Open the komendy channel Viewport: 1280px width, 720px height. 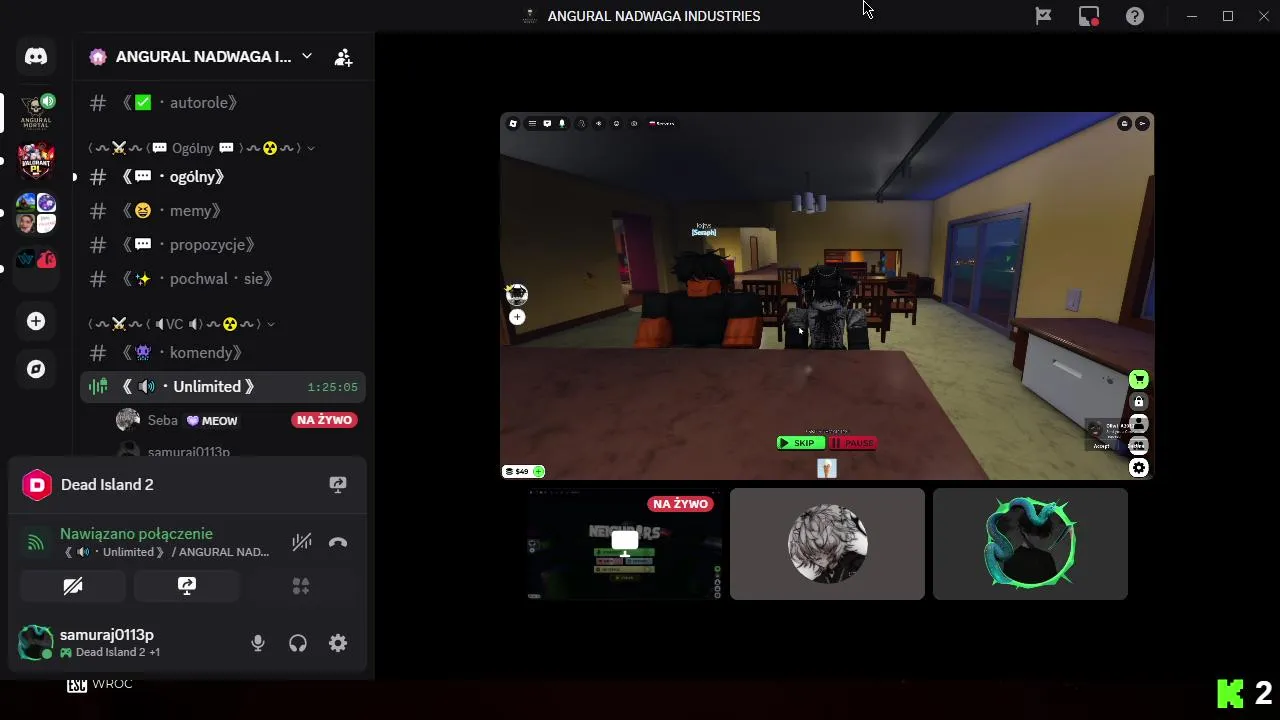[x=223, y=353]
